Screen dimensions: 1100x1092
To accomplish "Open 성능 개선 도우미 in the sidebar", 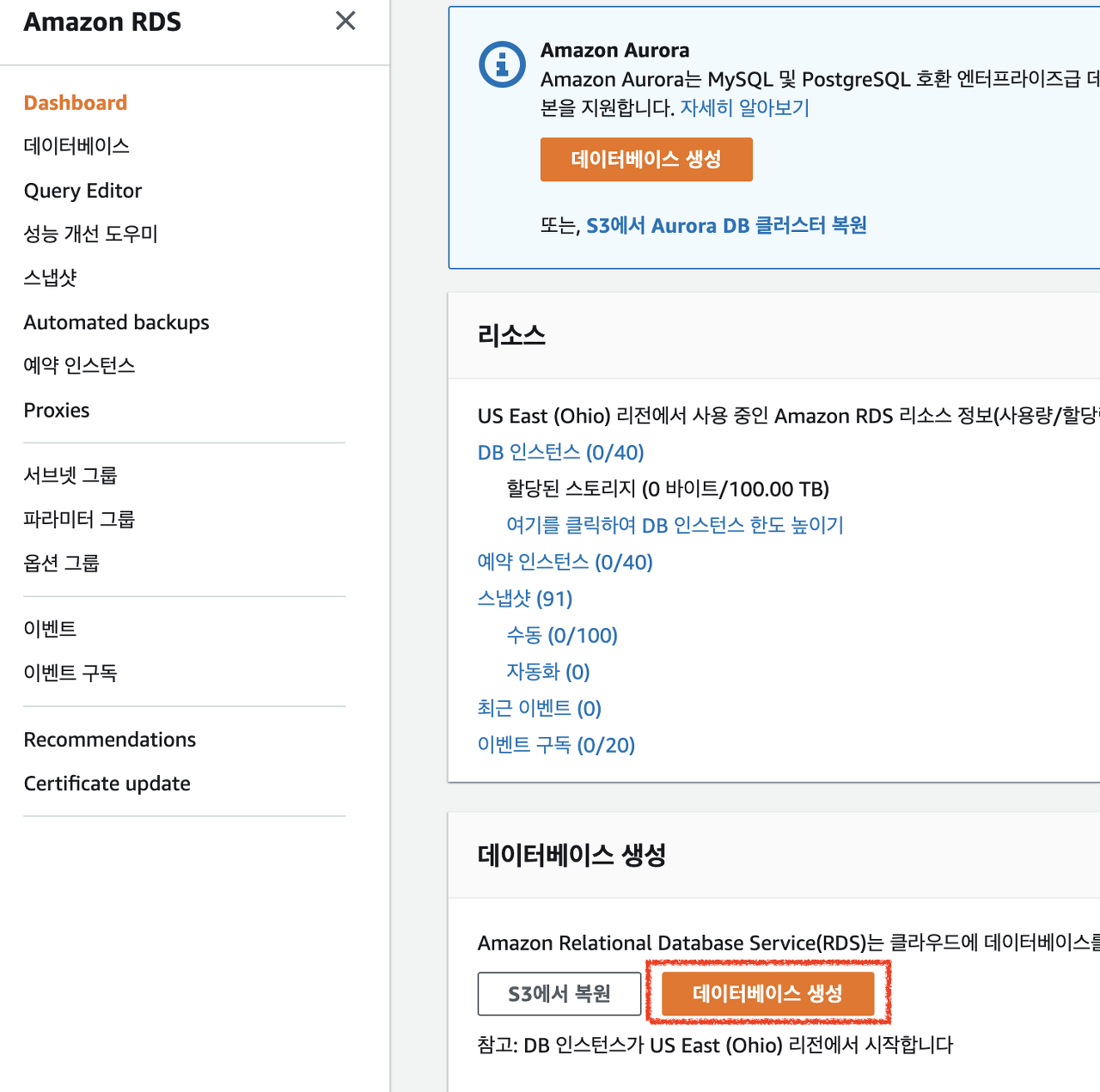I will click(x=90, y=234).
